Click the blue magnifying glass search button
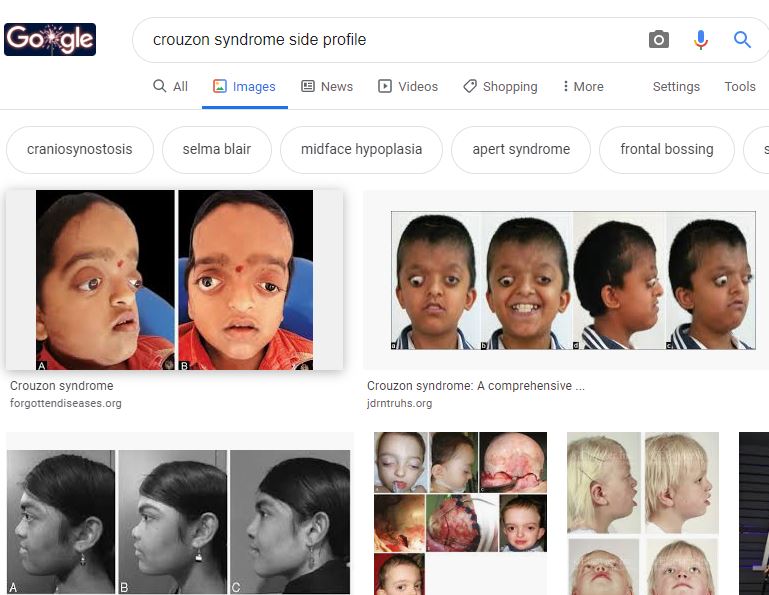769x595 pixels. pyautogui.click(x=742, y=39)
